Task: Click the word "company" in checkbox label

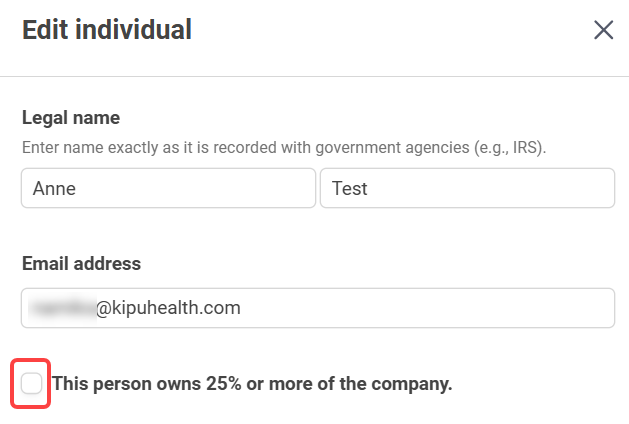Action: 414,383
